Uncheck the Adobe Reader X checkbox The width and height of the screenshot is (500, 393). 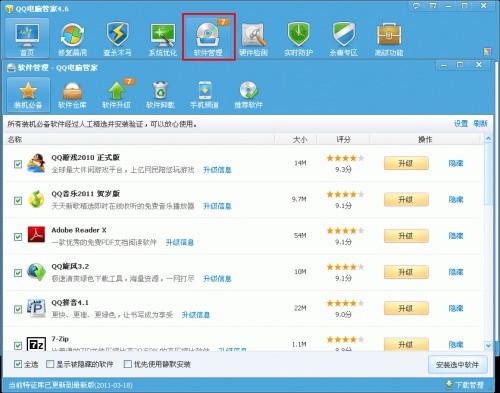[x=18, y=237]
